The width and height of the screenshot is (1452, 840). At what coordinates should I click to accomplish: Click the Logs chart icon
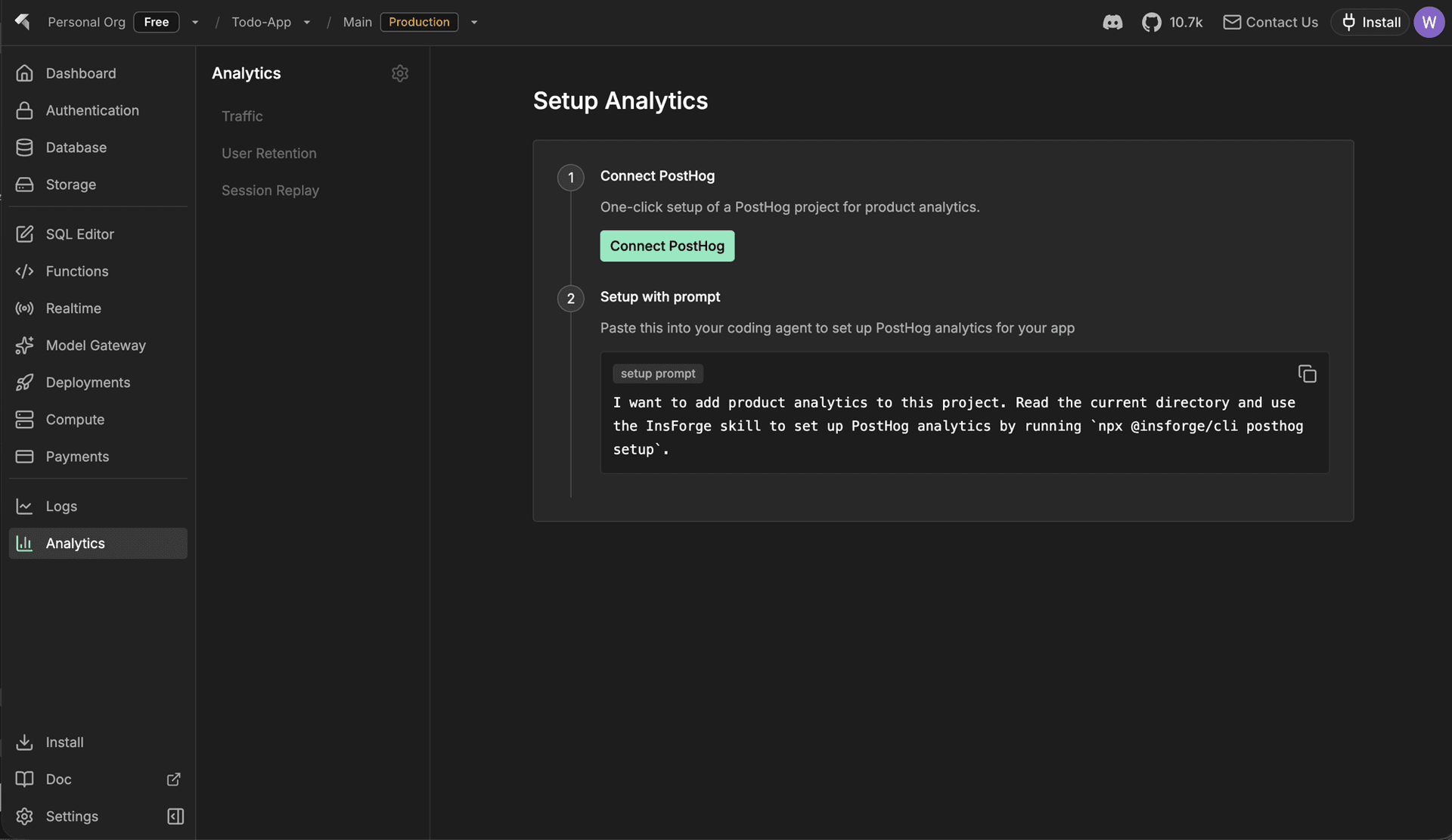[24, 507]
